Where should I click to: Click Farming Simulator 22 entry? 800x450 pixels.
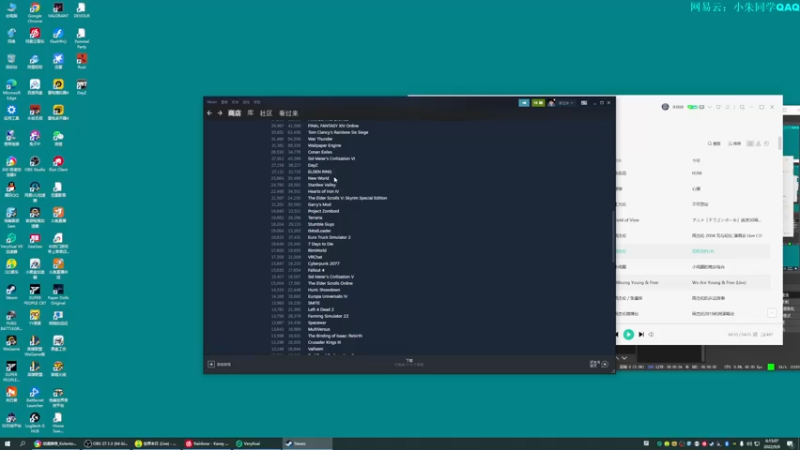point(328,316)
